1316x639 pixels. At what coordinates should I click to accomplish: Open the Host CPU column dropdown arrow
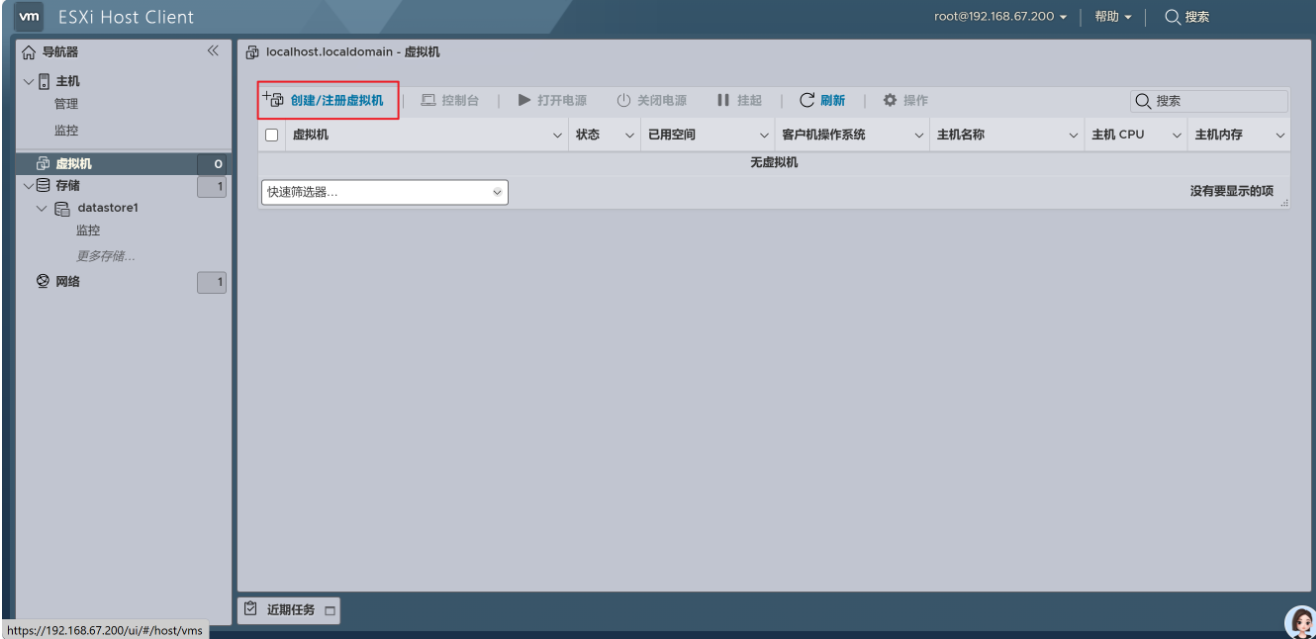click(x=1177, y=135)
